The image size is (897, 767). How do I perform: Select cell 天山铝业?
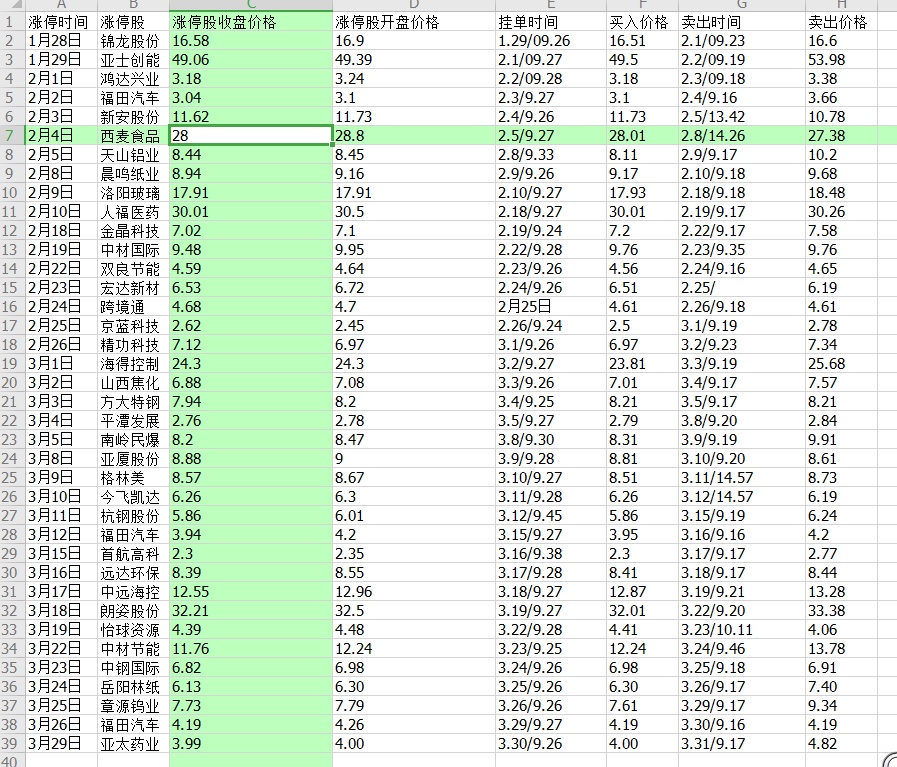click(133, 154)
